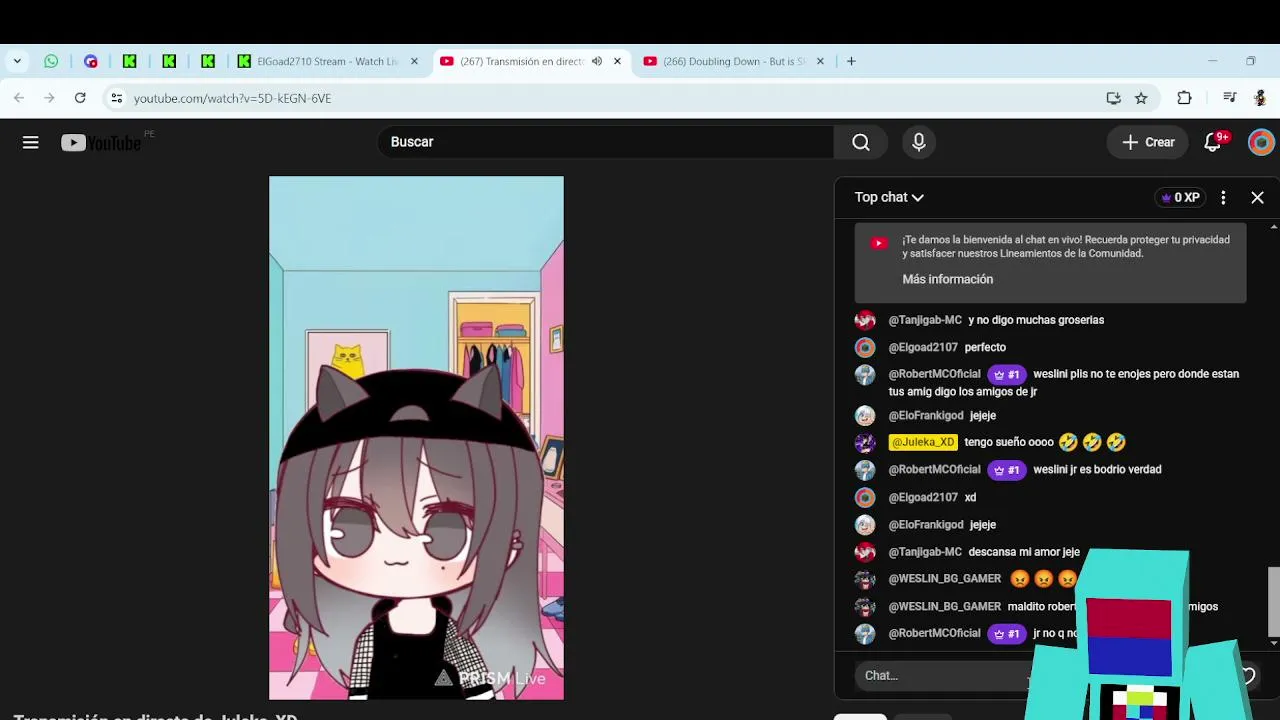Screen dimensions: 1280x720
Task: Close the live chat panel
Action: click(1257, 198)
